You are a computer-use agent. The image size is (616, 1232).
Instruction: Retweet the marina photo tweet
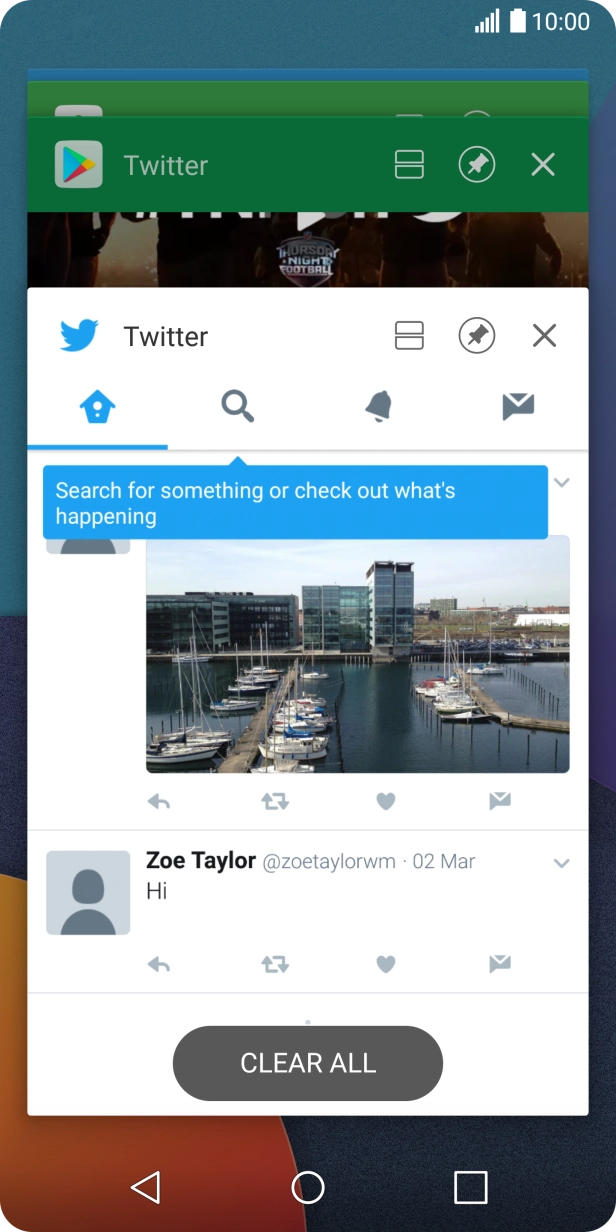coord(275,801)
